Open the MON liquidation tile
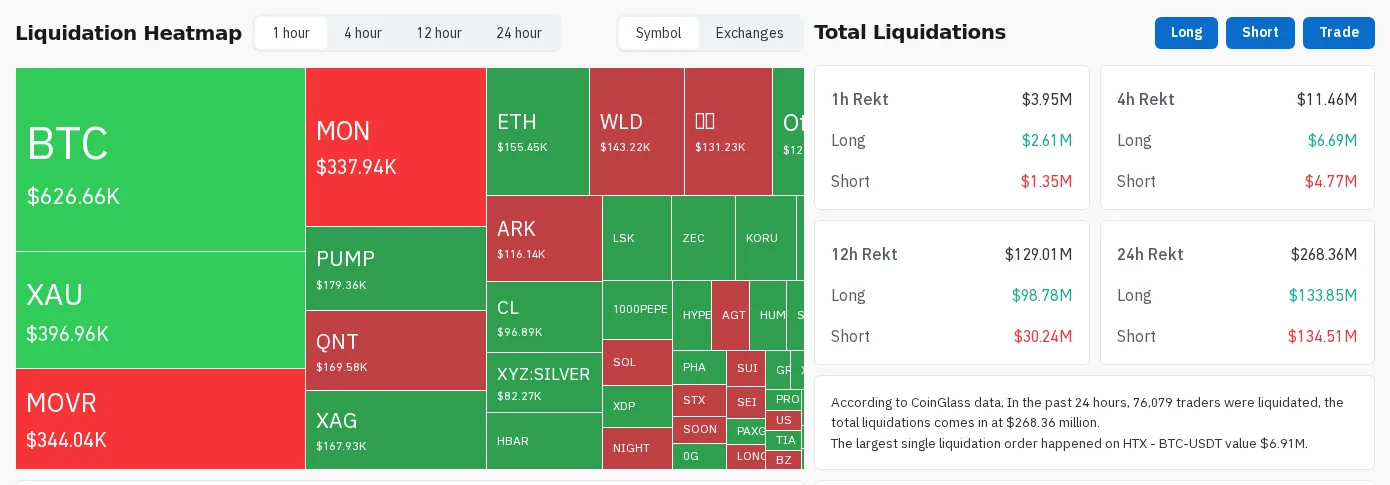The height and width of the screenshot is (485, 1390). click(396, 147)
